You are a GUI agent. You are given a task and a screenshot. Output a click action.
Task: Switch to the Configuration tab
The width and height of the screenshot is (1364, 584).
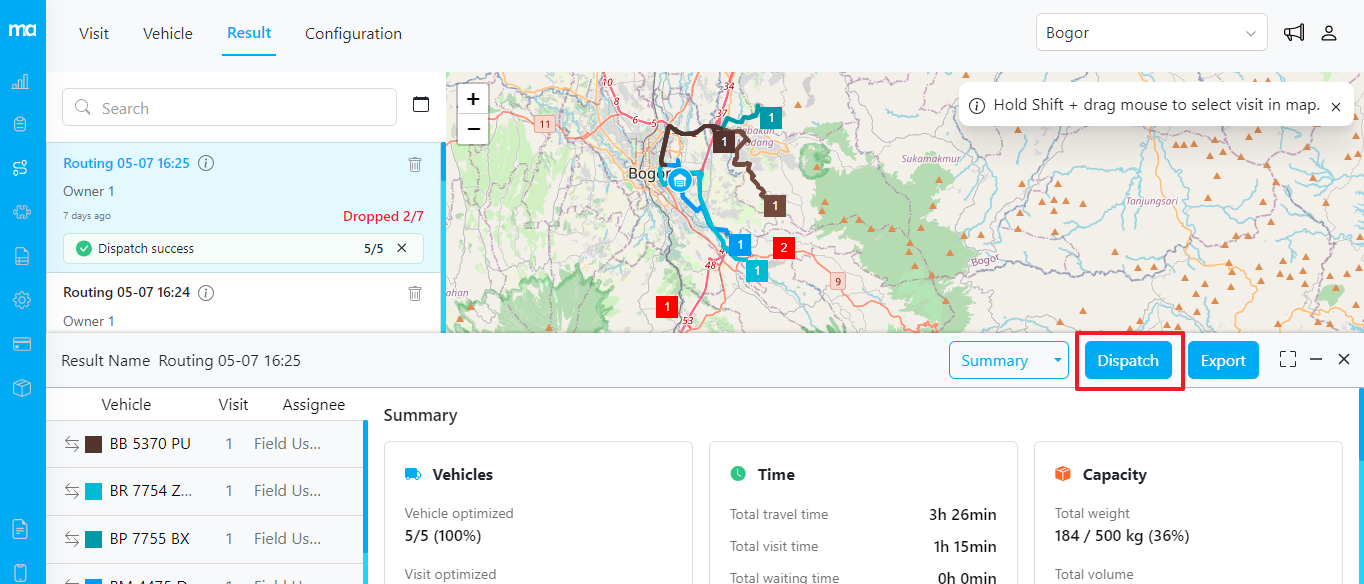(x=353, y=33)
